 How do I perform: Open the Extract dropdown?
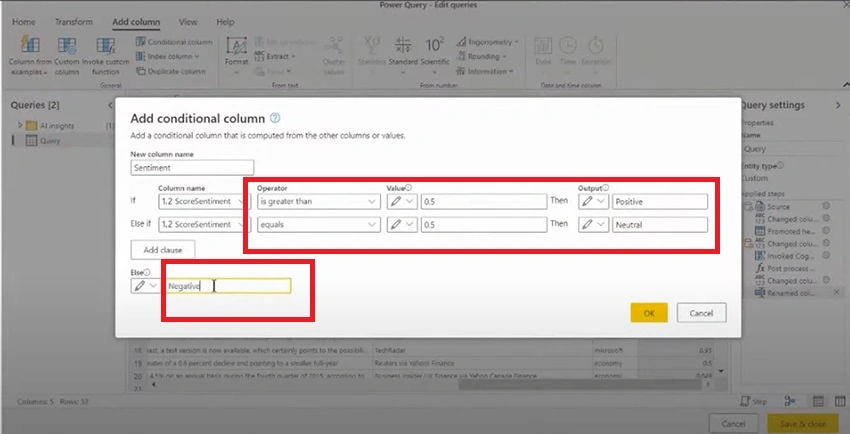275,56
